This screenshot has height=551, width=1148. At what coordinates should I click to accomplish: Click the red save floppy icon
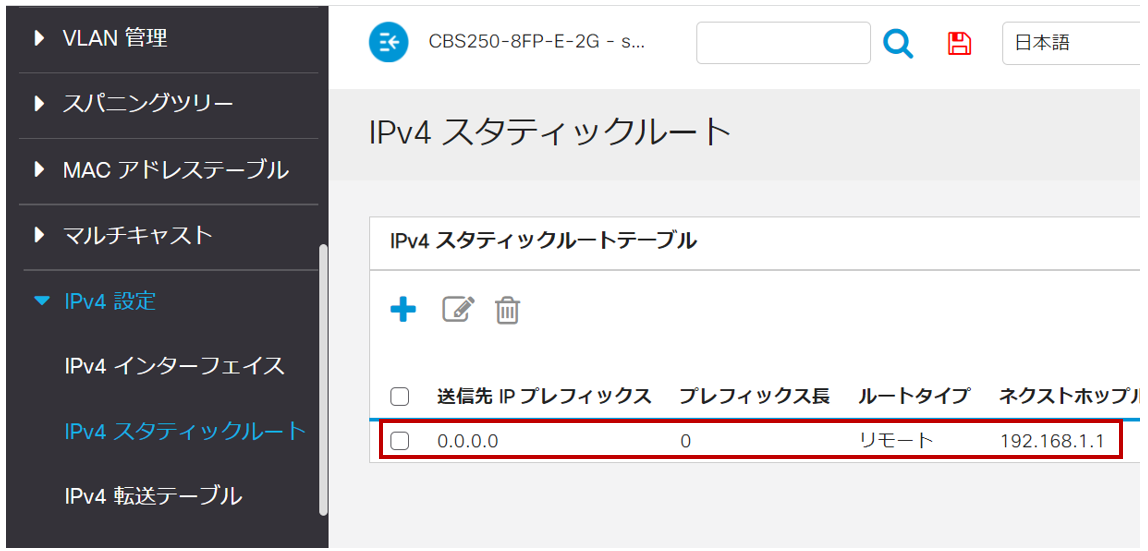959,43
